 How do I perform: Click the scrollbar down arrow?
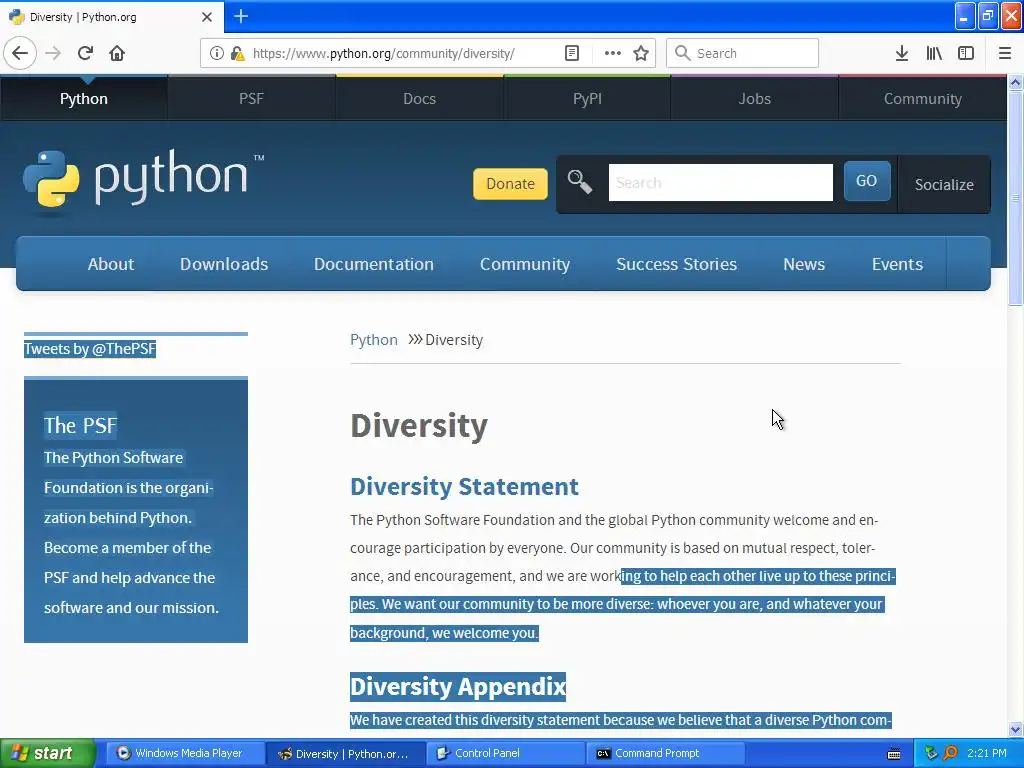1015,729
